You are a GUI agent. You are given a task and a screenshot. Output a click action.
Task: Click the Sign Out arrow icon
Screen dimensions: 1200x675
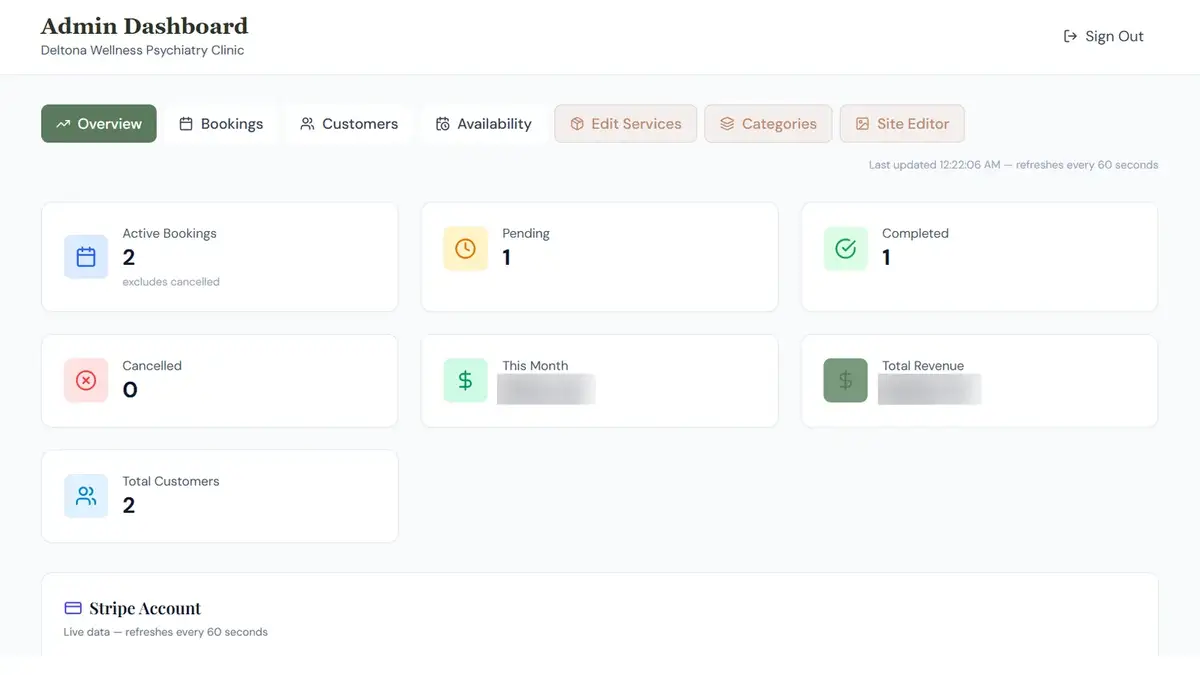click(x=1070, y=36)
